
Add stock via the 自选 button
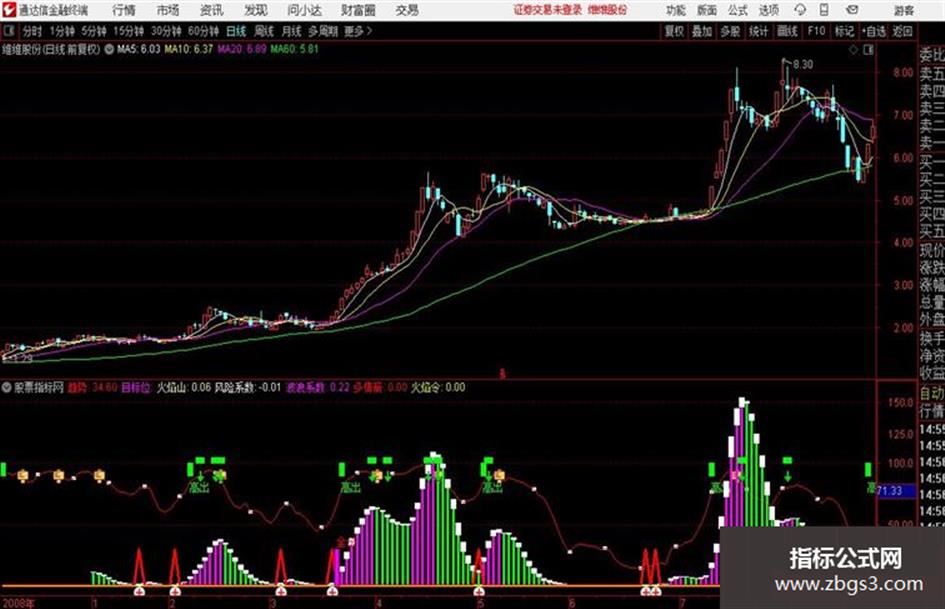point(874,31)
